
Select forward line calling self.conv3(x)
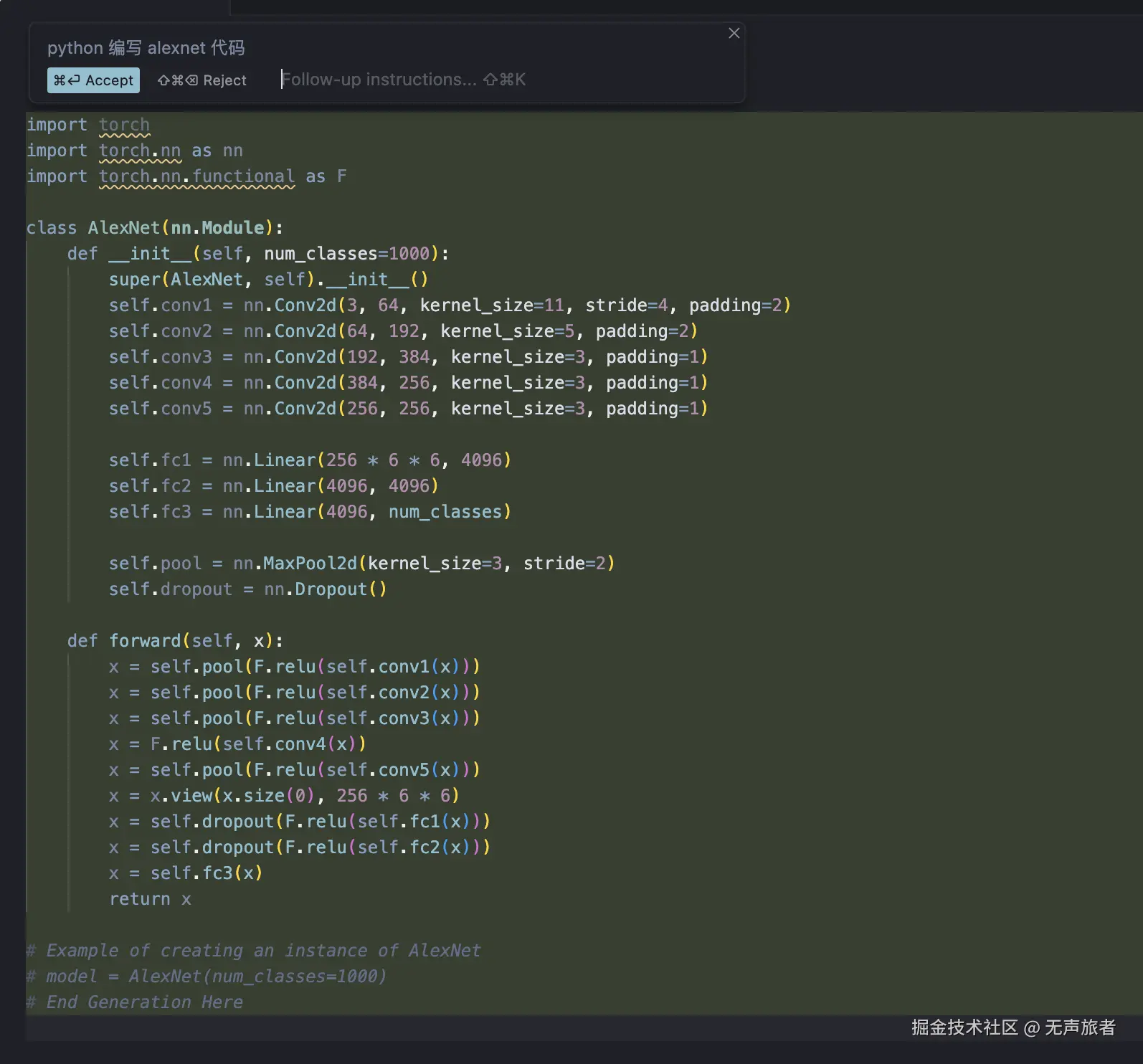[x=295, y=718]
